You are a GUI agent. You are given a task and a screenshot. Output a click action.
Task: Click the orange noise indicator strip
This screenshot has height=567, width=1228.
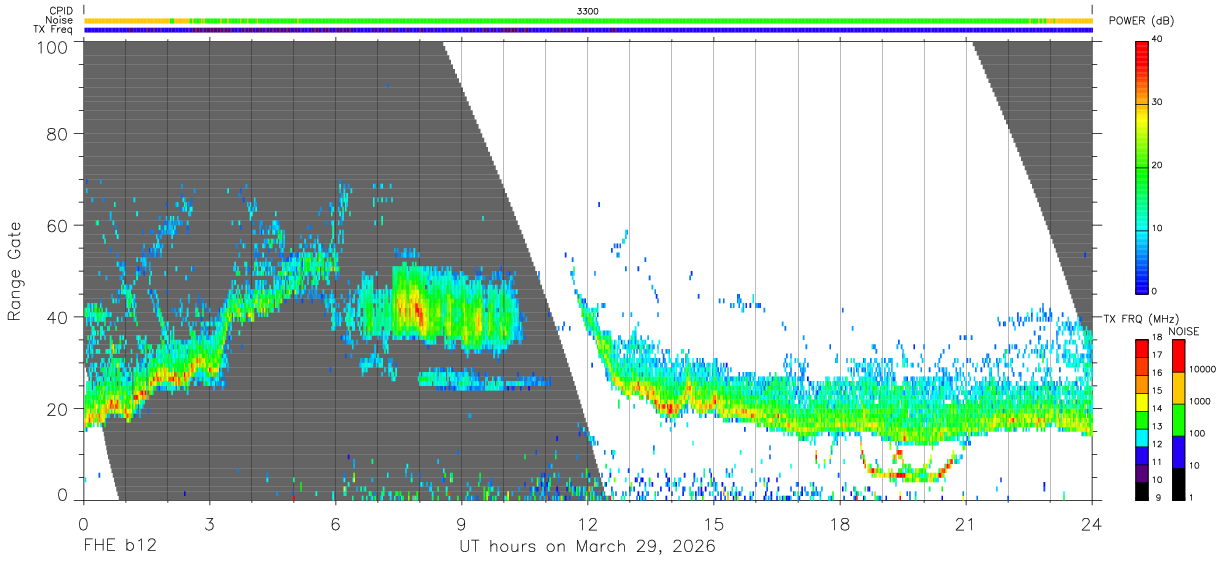(588, 20)
